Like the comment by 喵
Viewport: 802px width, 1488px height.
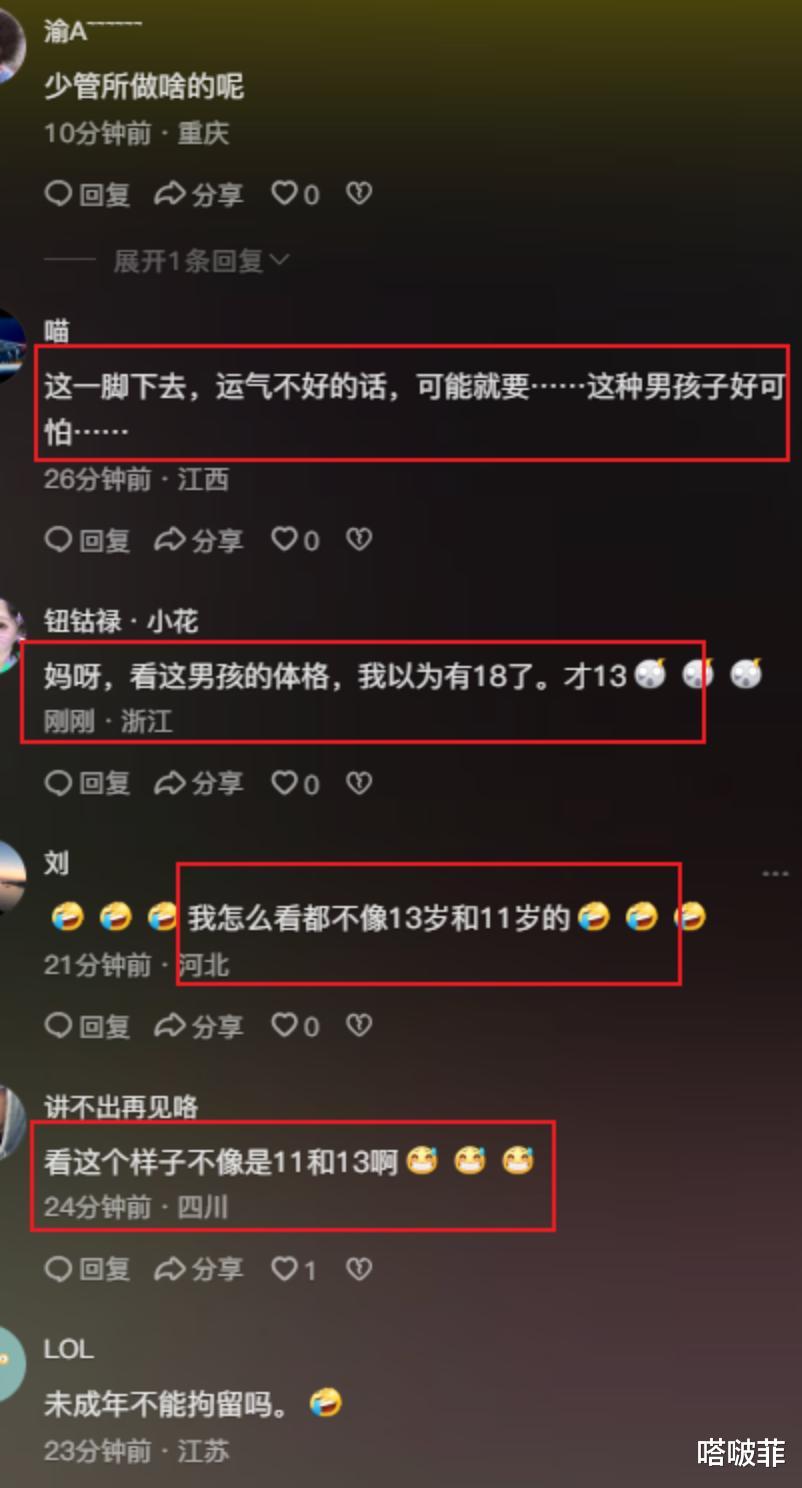click(x=296, y=541)
